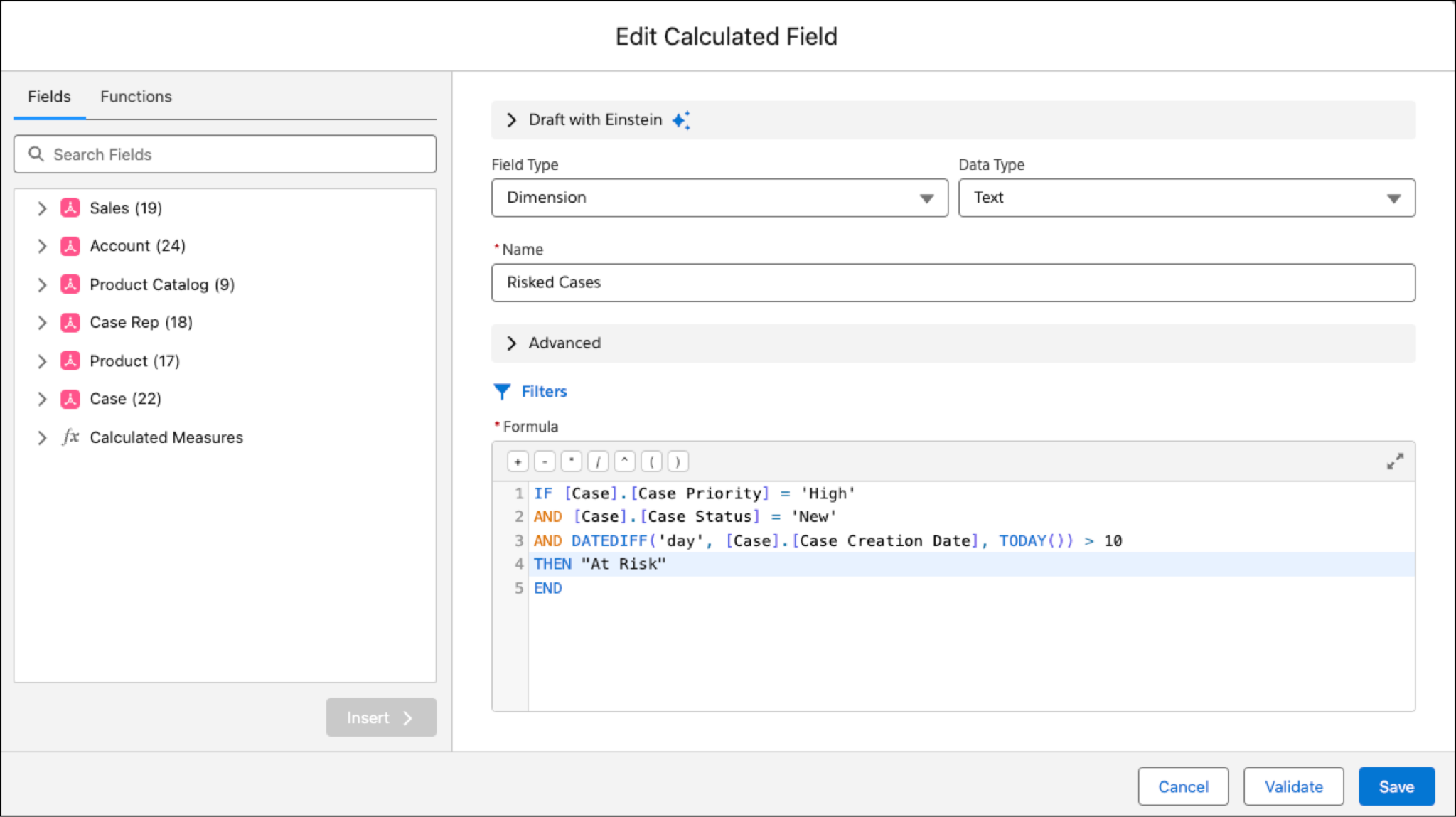Click the Cancel button
This screenshot has width=1456, height=817.
[1183, 786]
